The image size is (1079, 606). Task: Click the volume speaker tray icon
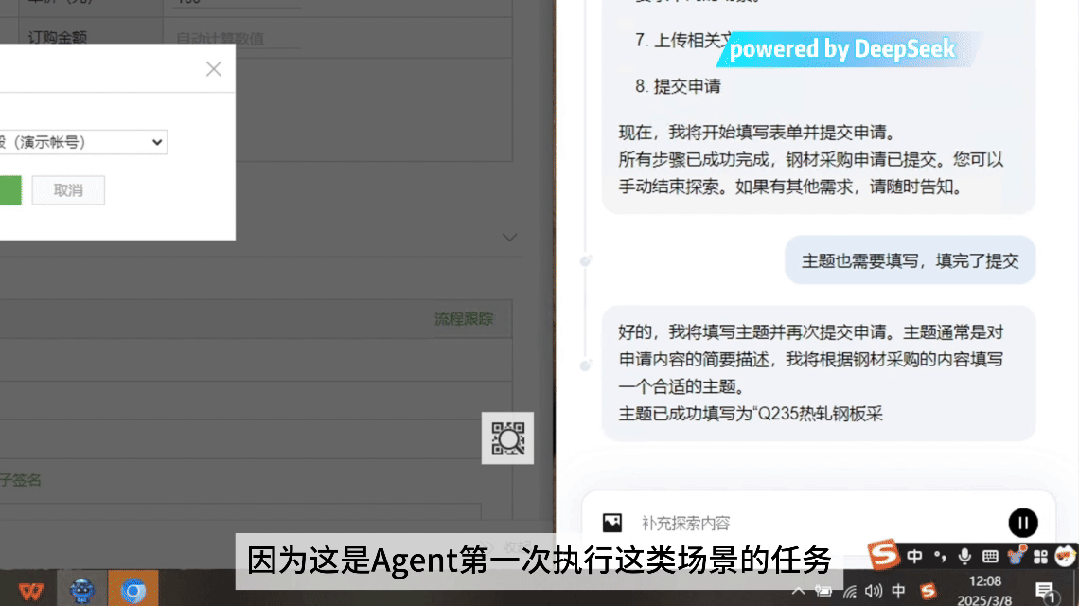click(873, 591)
